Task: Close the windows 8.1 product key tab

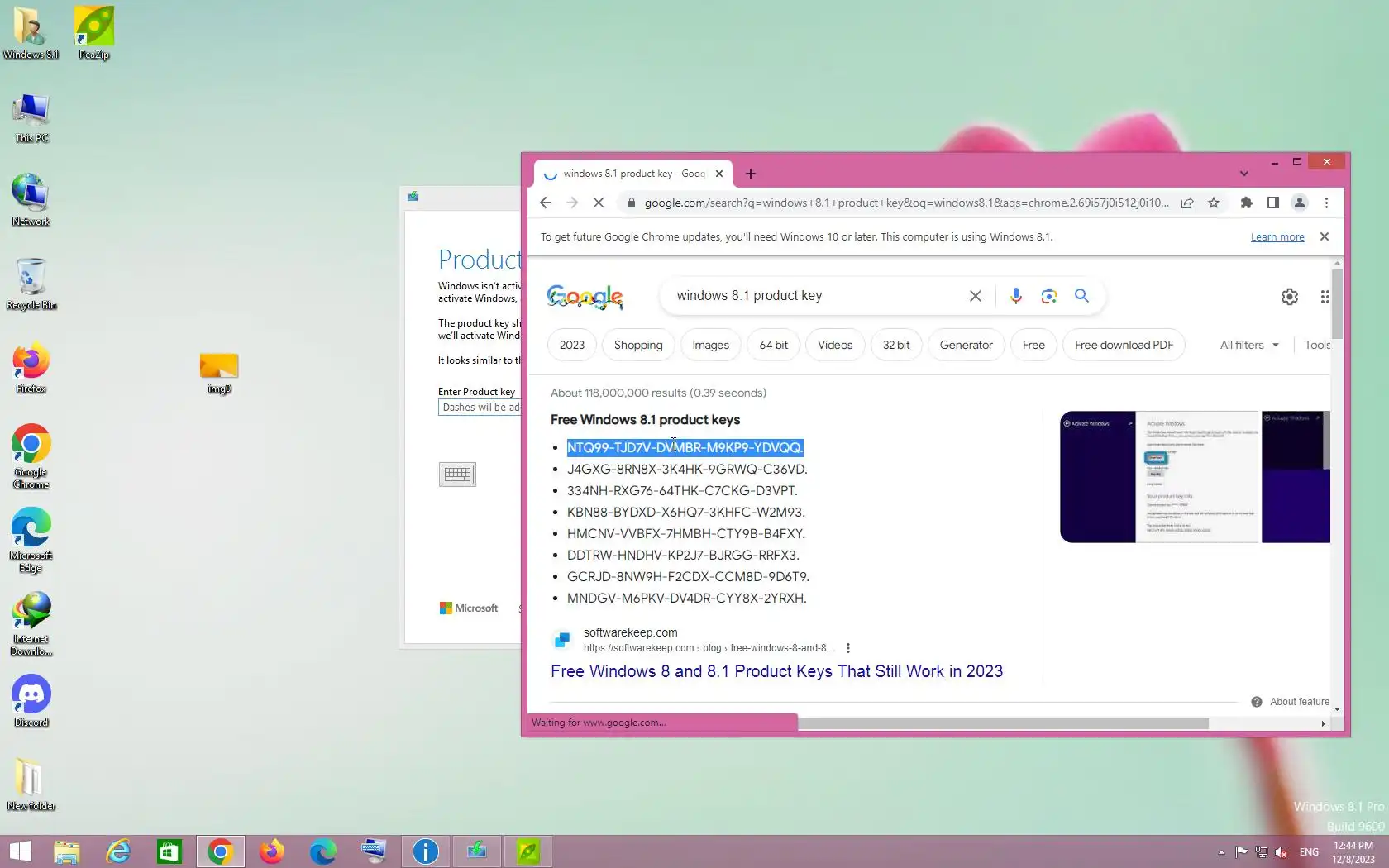Action: [x=719, y=174]
